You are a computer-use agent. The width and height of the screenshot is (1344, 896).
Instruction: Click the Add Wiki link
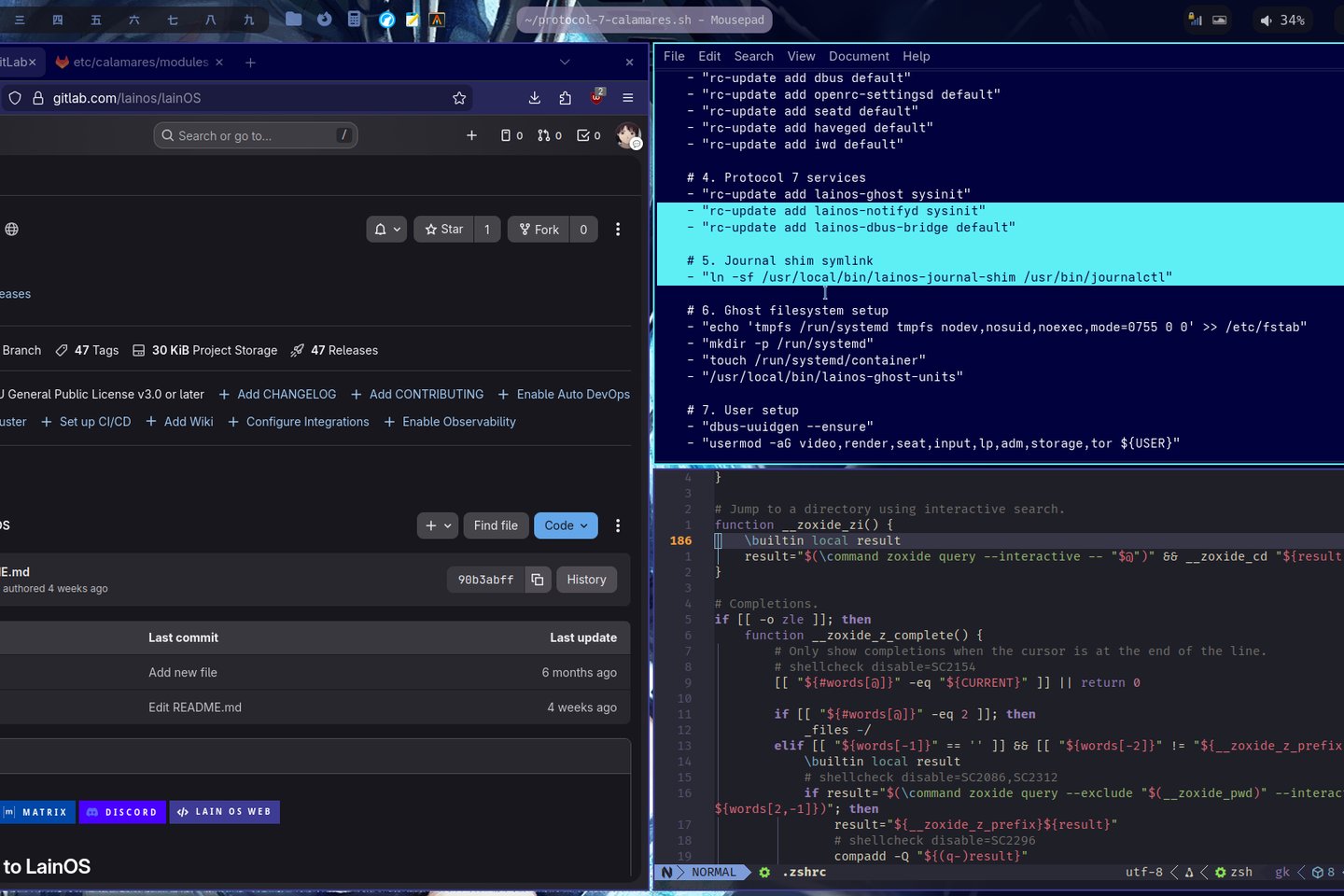tap(179, 422)
